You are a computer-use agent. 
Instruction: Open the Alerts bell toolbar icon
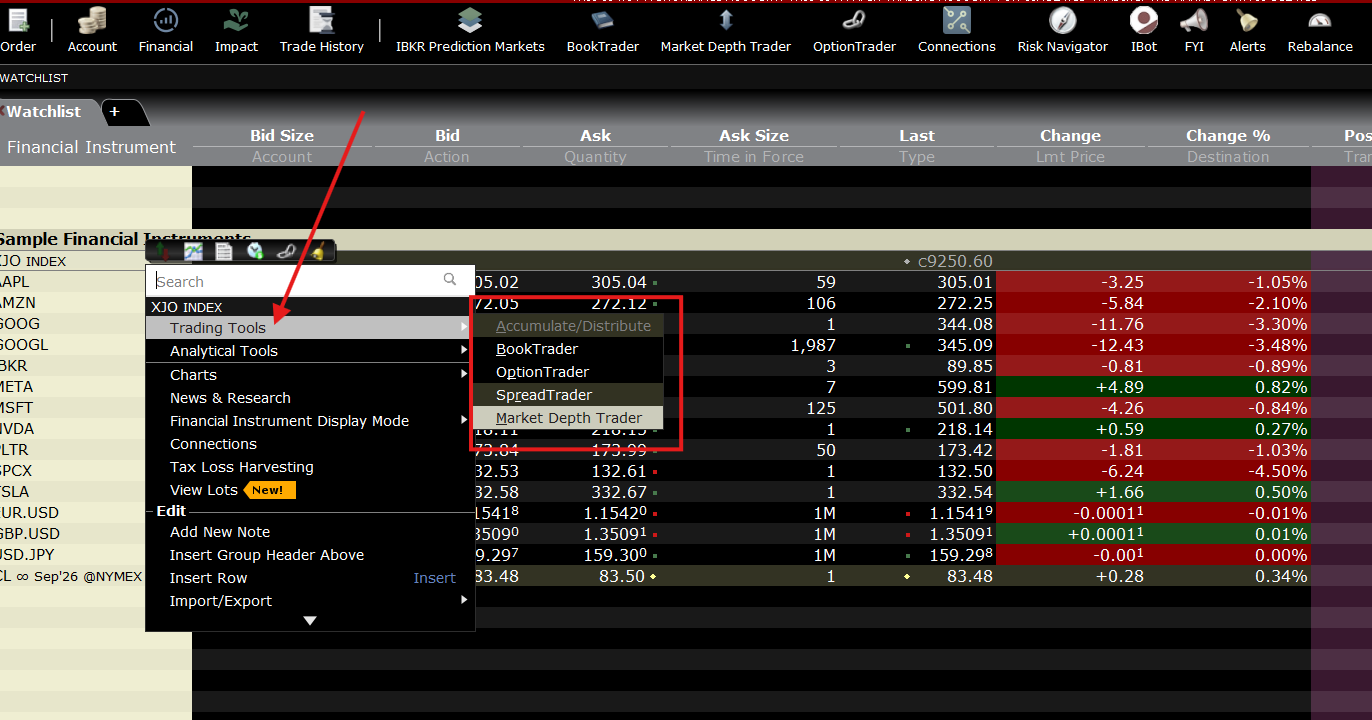tap(1247, 30)
